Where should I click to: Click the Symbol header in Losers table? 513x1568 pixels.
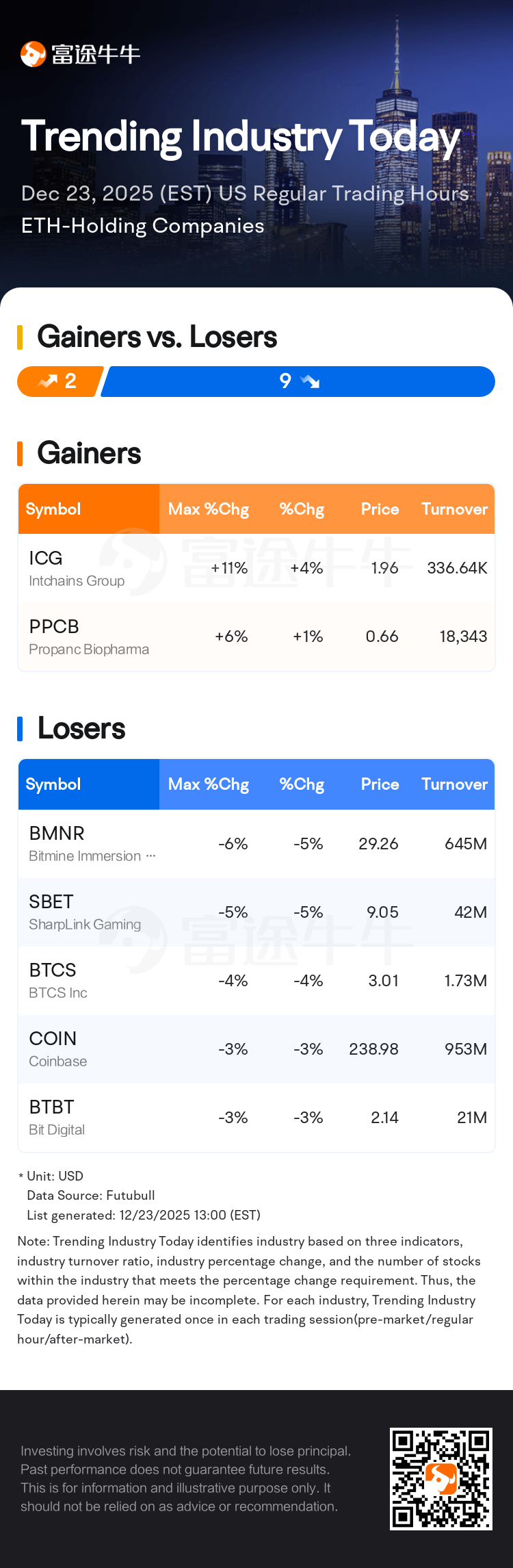[53, 784]
